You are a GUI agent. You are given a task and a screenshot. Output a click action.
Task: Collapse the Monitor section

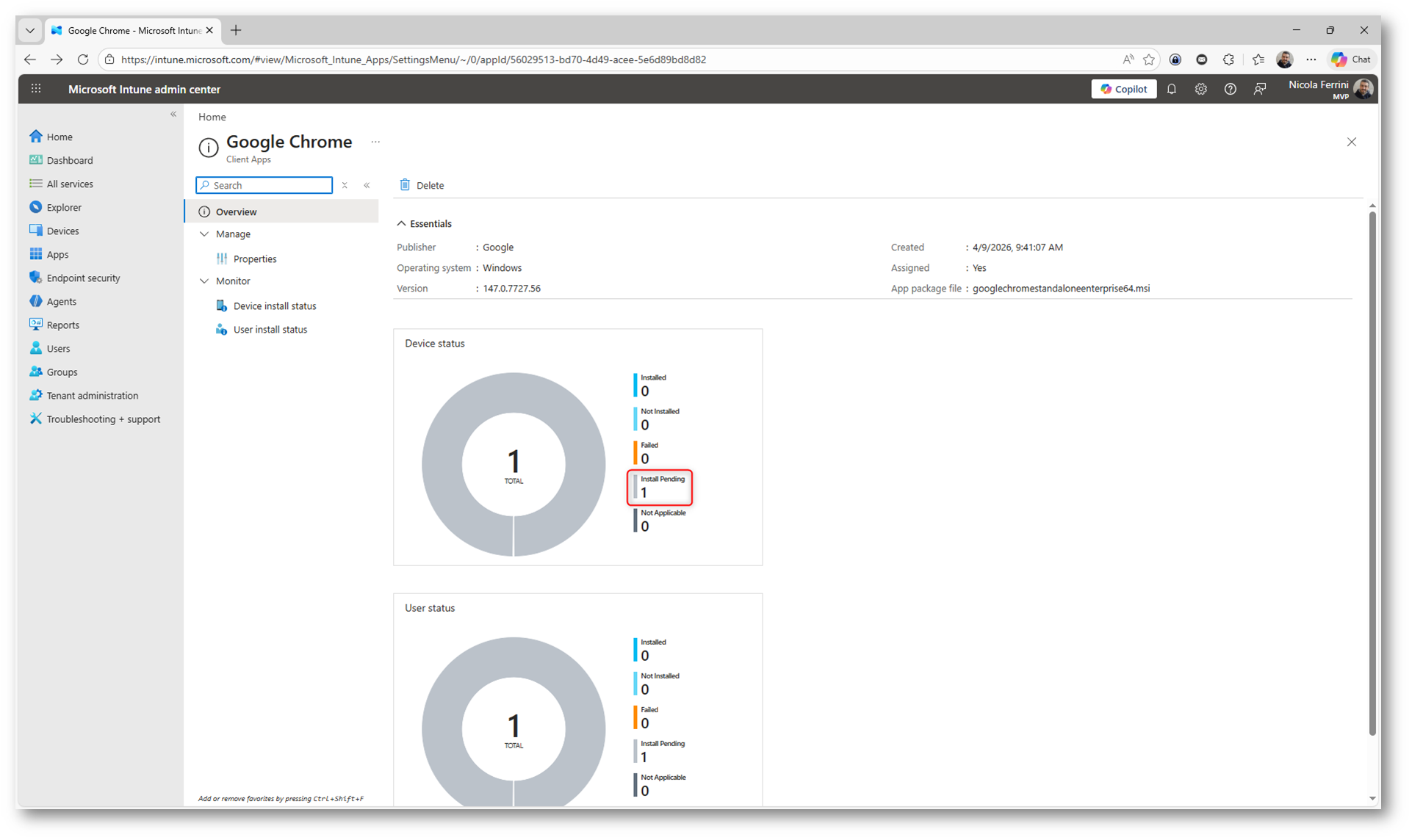click(205, 280)
